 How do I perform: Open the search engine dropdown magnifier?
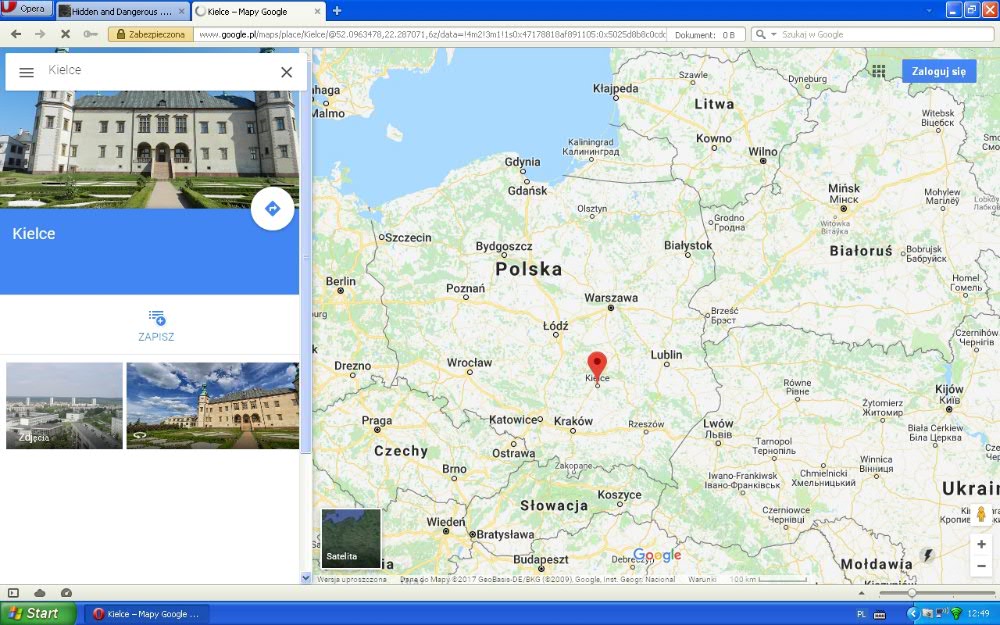click(x=765, y=34)
